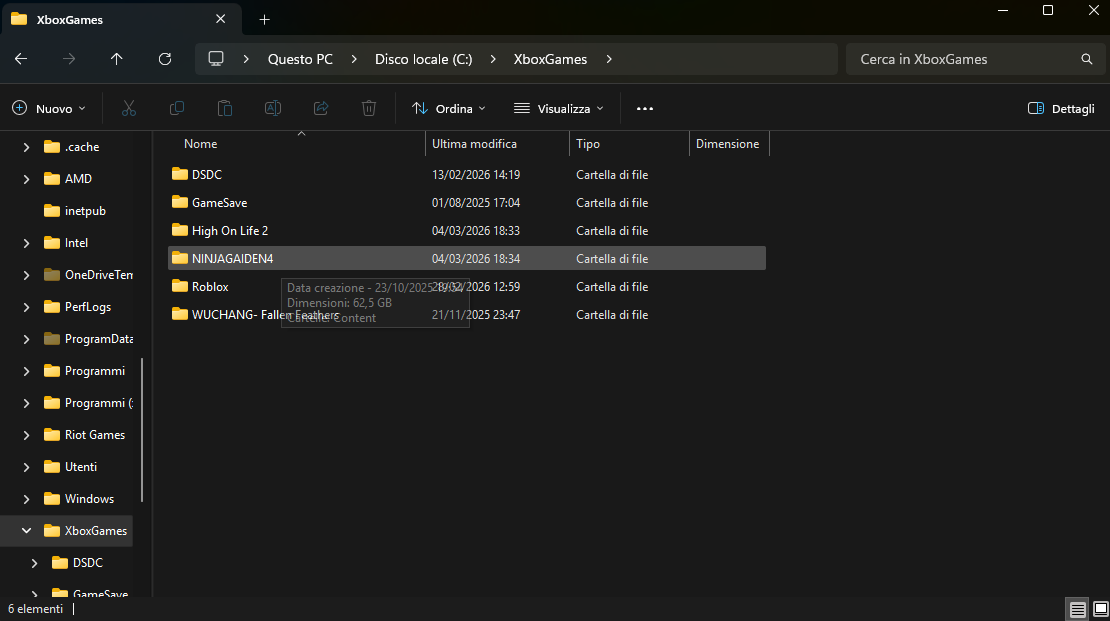Open the Ordina sort dropdown
The height and width of the screenshot is (621, 1110).
tap(449, 108)
